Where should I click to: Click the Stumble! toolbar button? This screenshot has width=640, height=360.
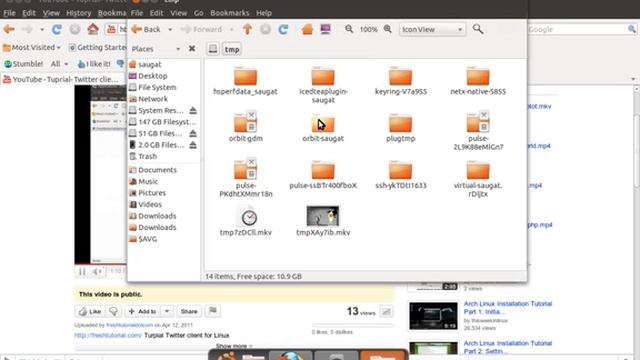tap(23, 64)
